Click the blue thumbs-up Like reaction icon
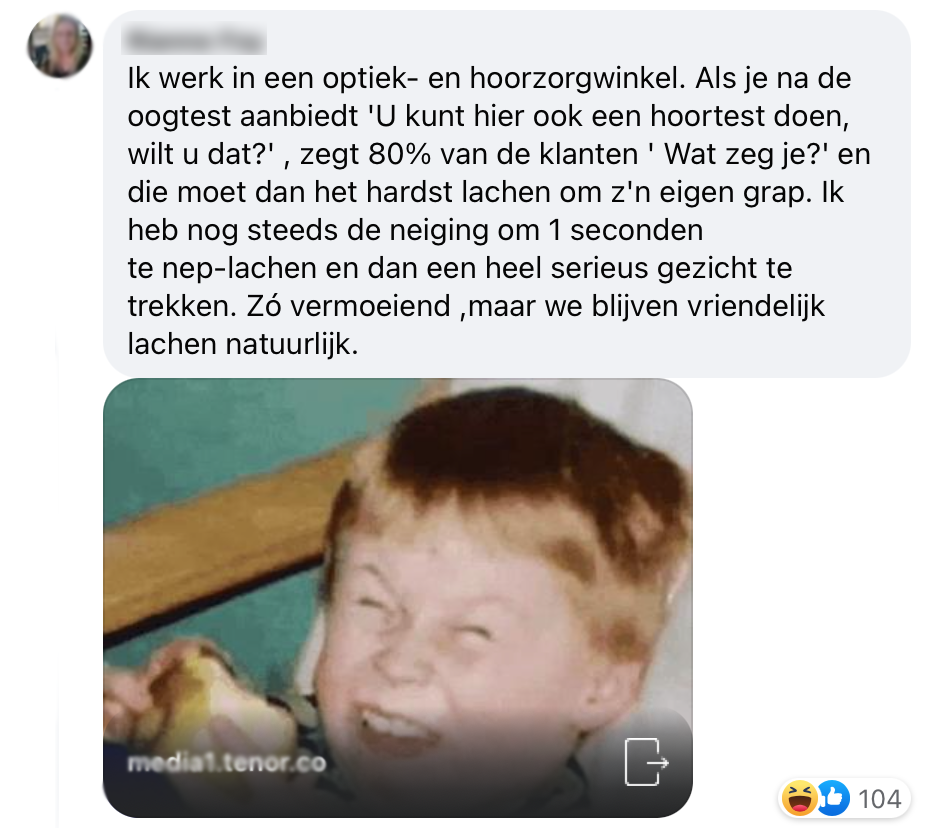The height and width of the screenshot is (828, 940). [834, 799]
